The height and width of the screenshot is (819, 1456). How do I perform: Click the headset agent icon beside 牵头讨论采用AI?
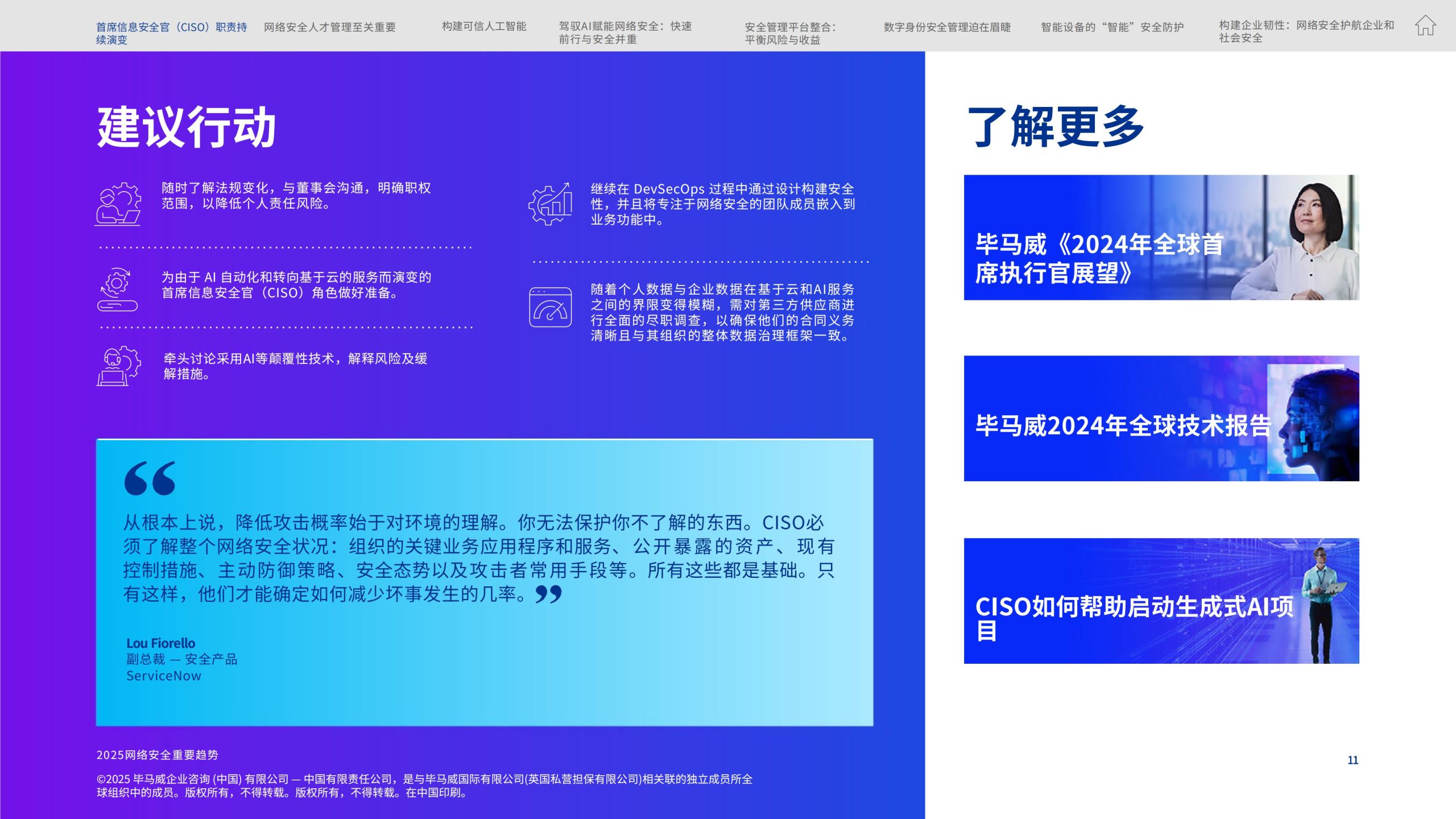click(118, 366)
